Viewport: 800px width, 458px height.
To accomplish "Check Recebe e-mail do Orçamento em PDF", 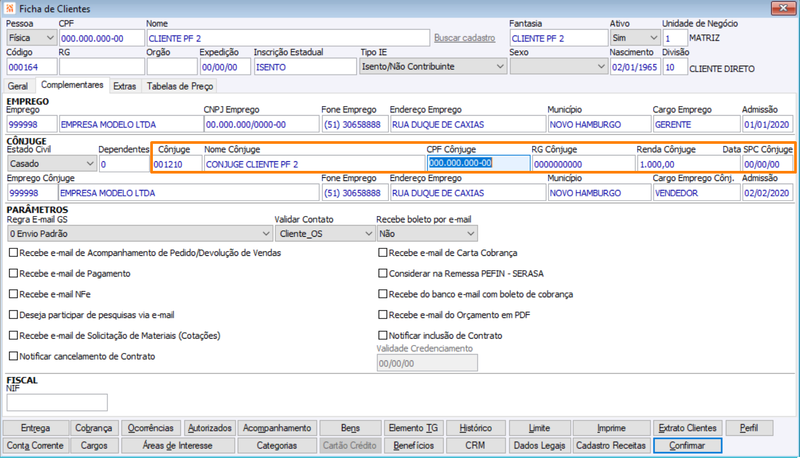I will pos(383,315).
